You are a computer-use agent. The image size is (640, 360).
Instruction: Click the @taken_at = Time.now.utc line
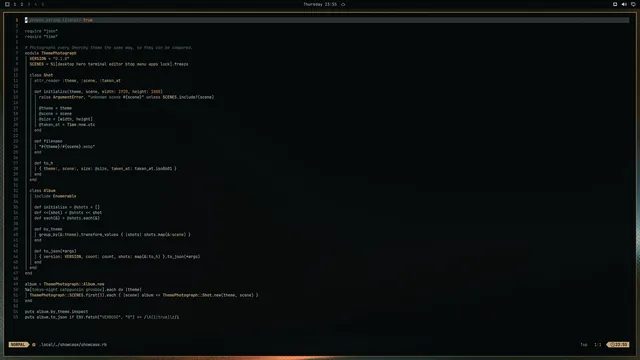(x=67, y=124)
